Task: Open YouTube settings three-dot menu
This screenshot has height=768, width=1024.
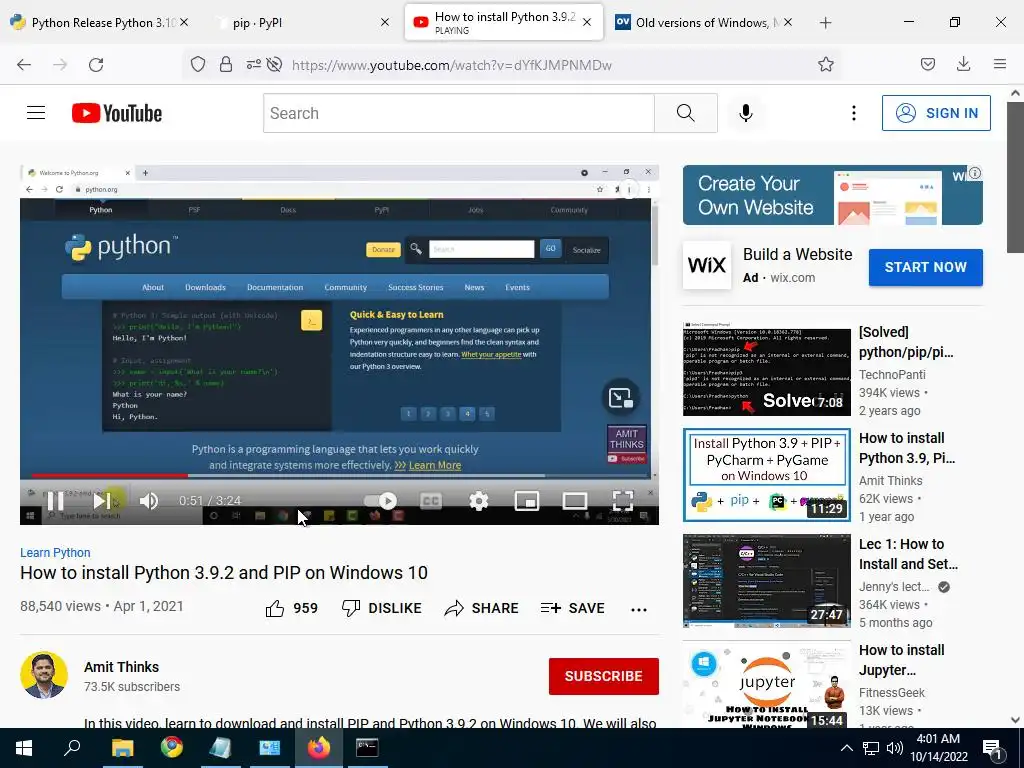Action: tap(854, 113)
